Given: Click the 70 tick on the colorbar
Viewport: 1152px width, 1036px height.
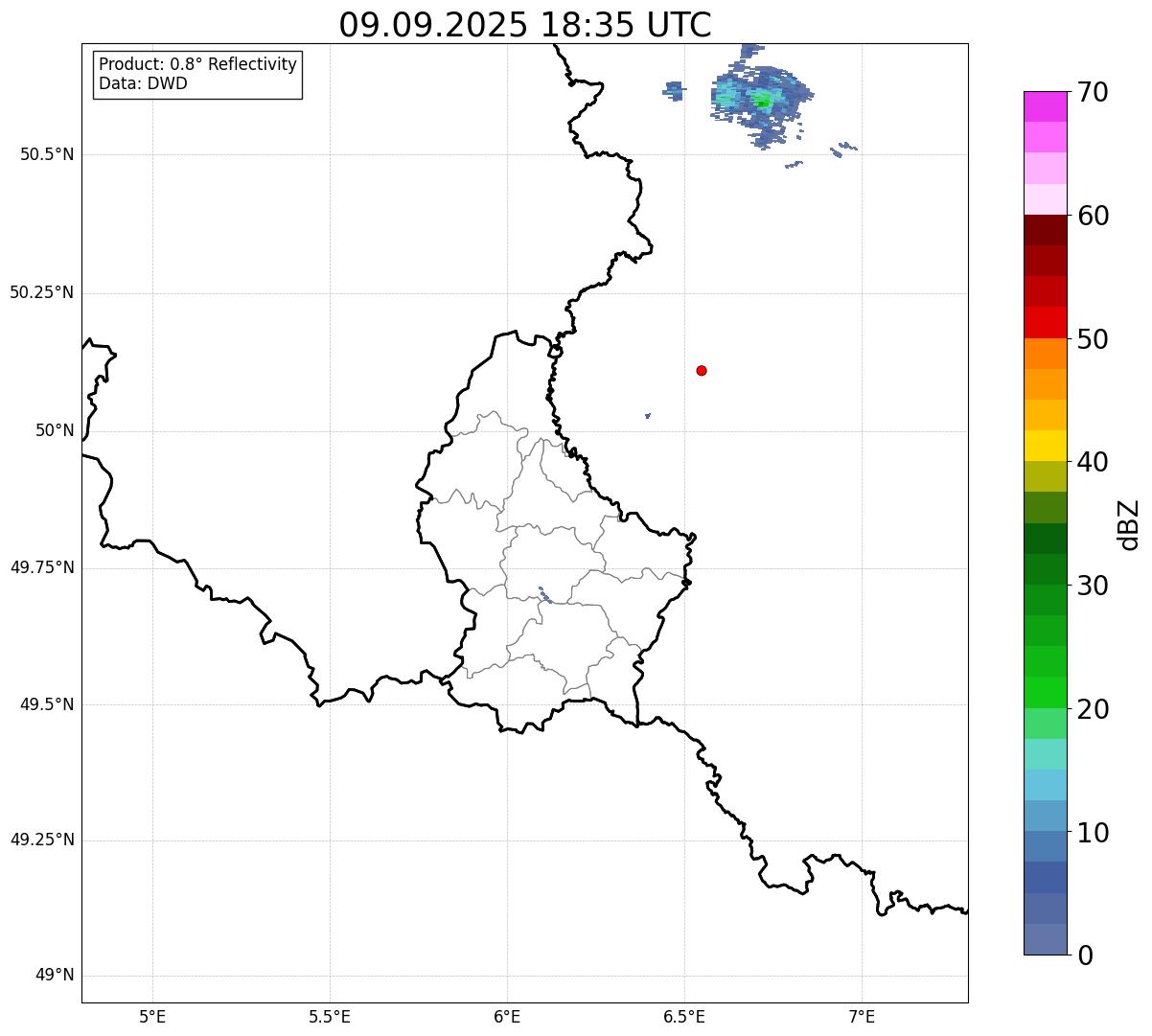Looking at the screenshot, I should [1093, 92].
